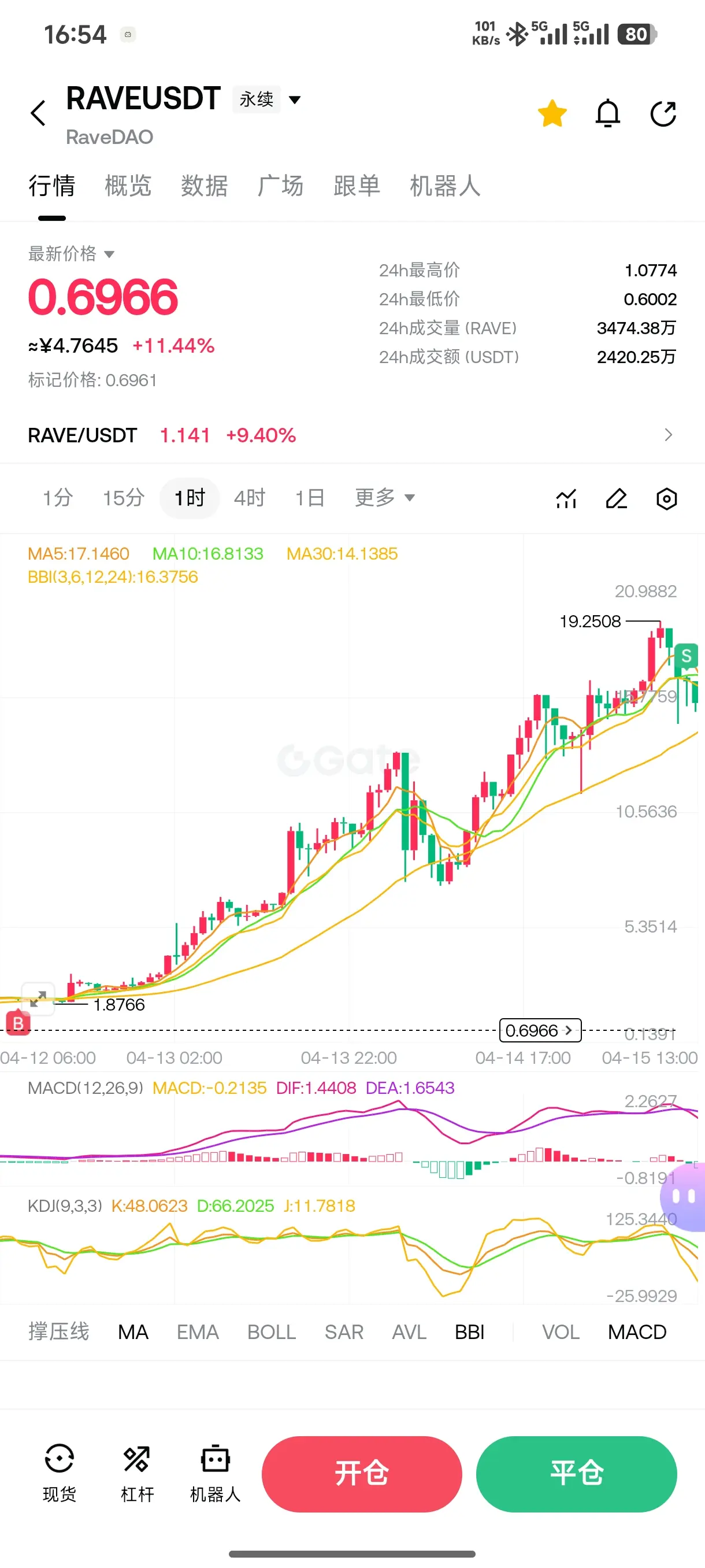
Task: Switch to the 跟单 tab
Action: [x=357, y=186]
